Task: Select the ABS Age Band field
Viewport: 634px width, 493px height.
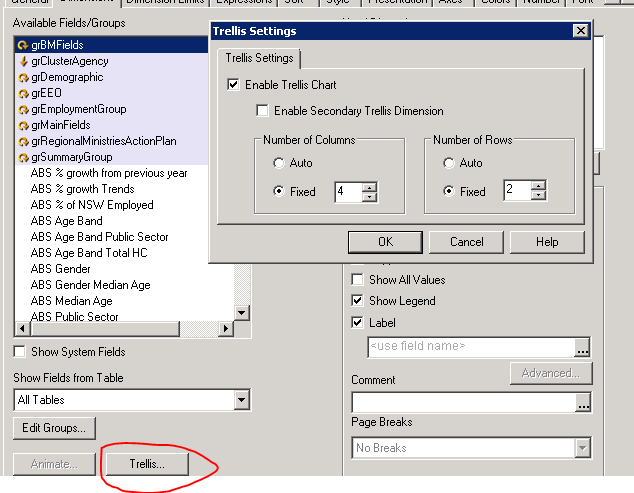Action: coord(112,221)
